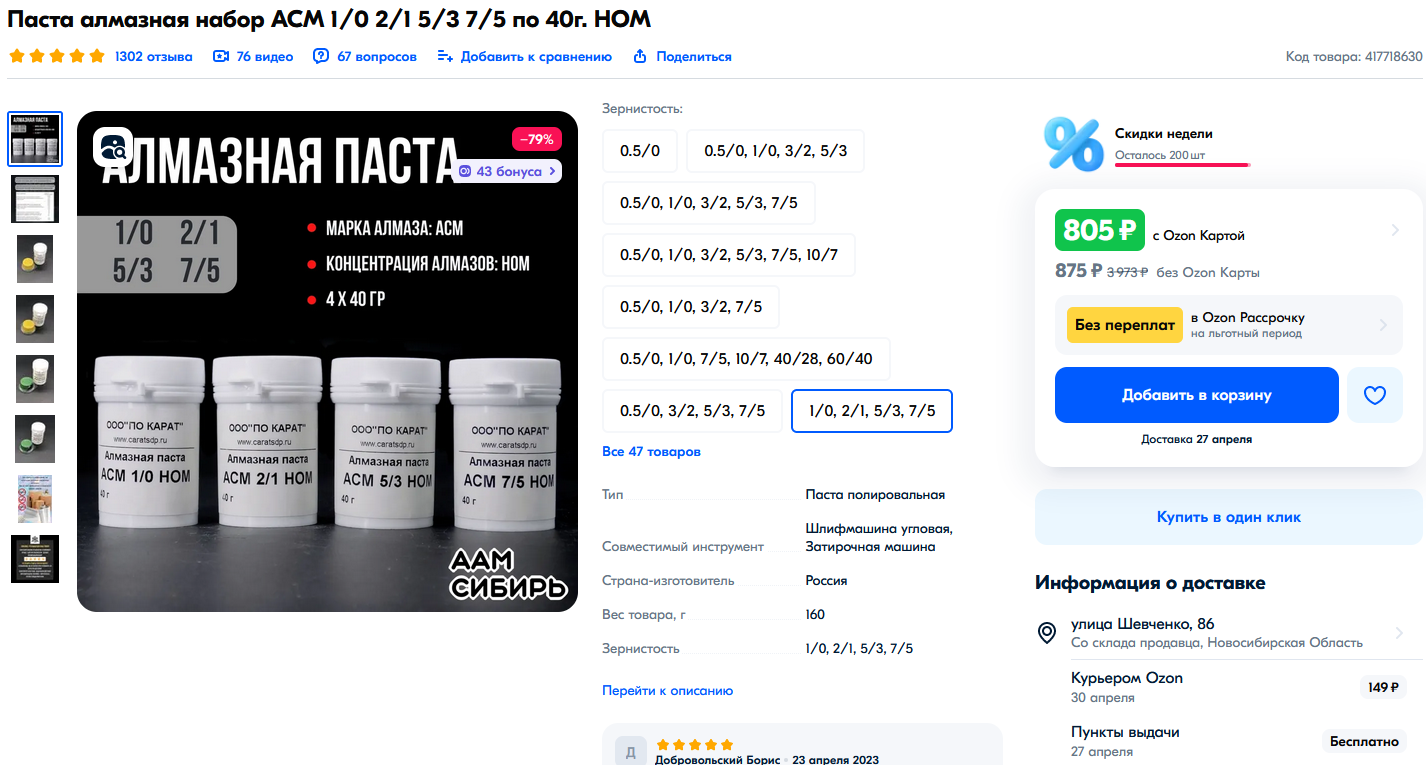Image resolution: width=1426 pixels, height=765 pixels.
Task: Open delivery address улица Шевченко chevron
Action: pyautogui.click(x=1399, y=633)
